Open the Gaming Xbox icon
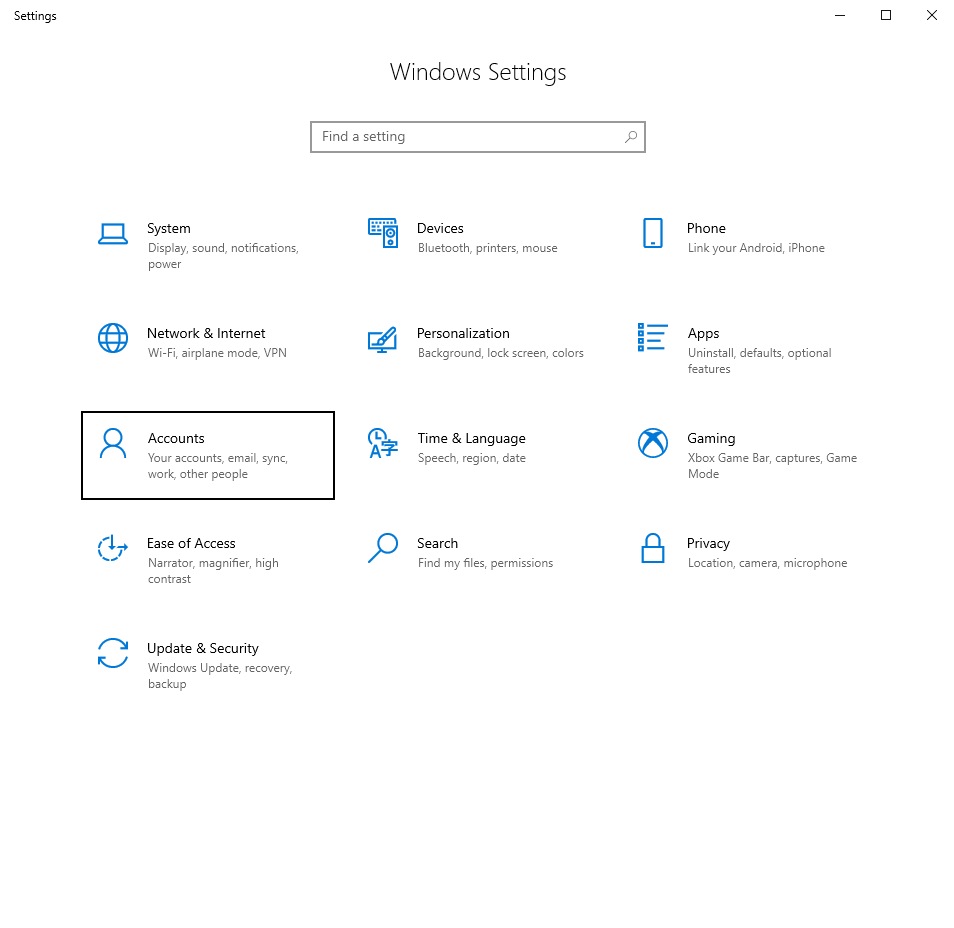This screenshot has width=954, height=928. point(653,443)
